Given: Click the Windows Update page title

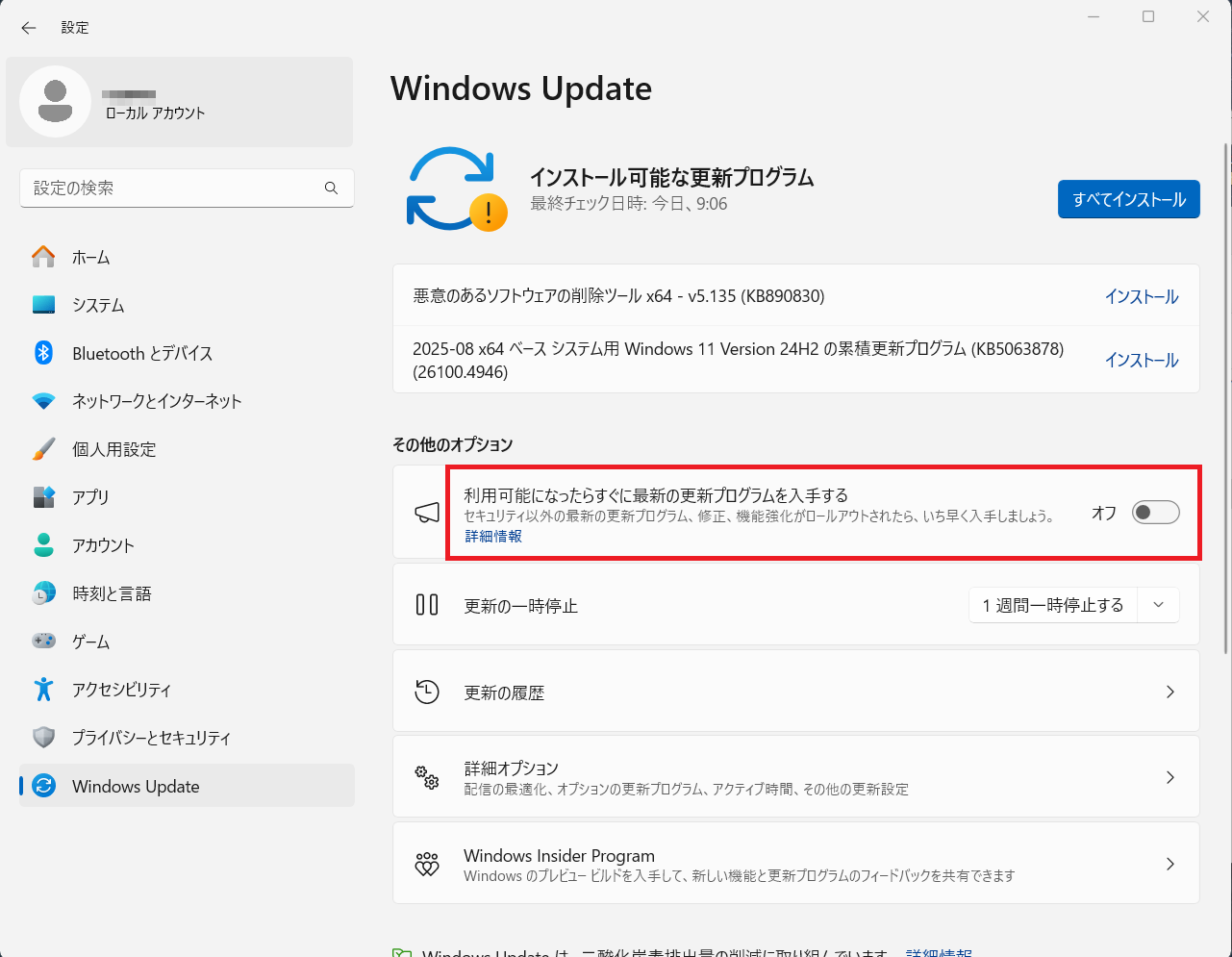Looking at the screenshot, I should (x=521, y=88).
